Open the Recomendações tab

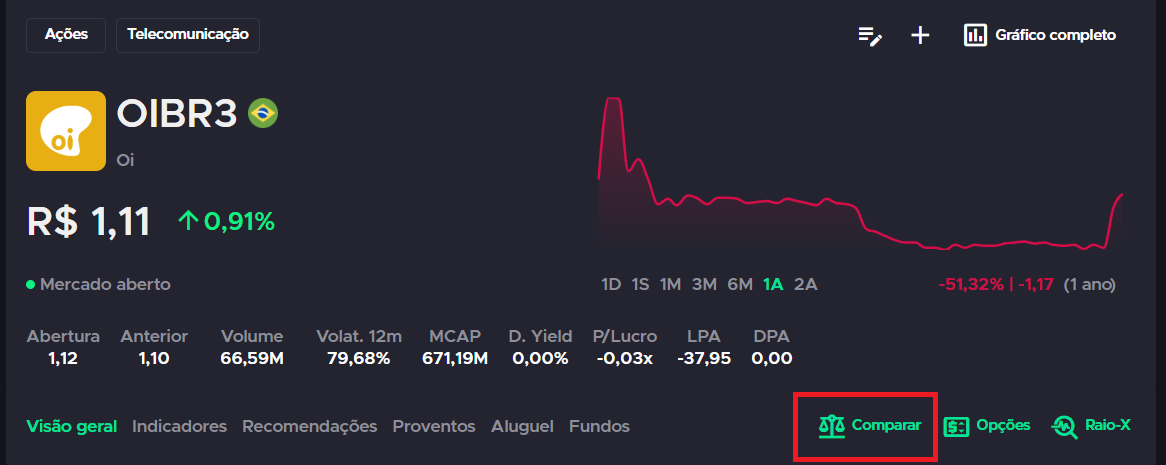coord(309,427)
